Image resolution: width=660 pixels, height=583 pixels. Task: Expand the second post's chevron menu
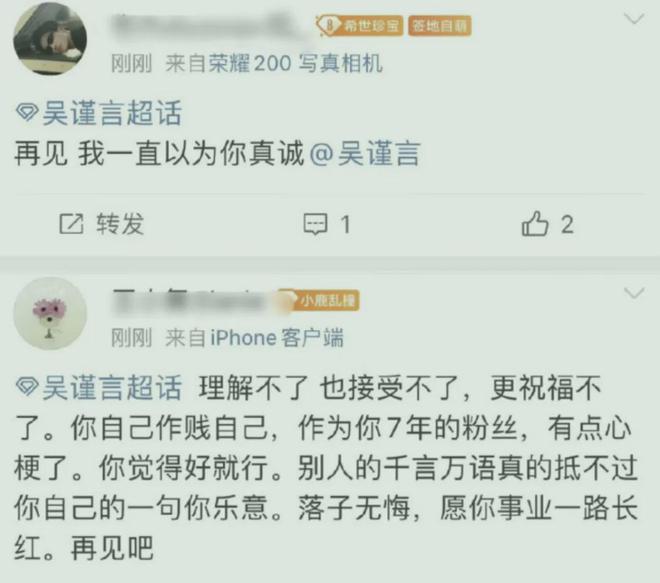click(x=634, y=293)
